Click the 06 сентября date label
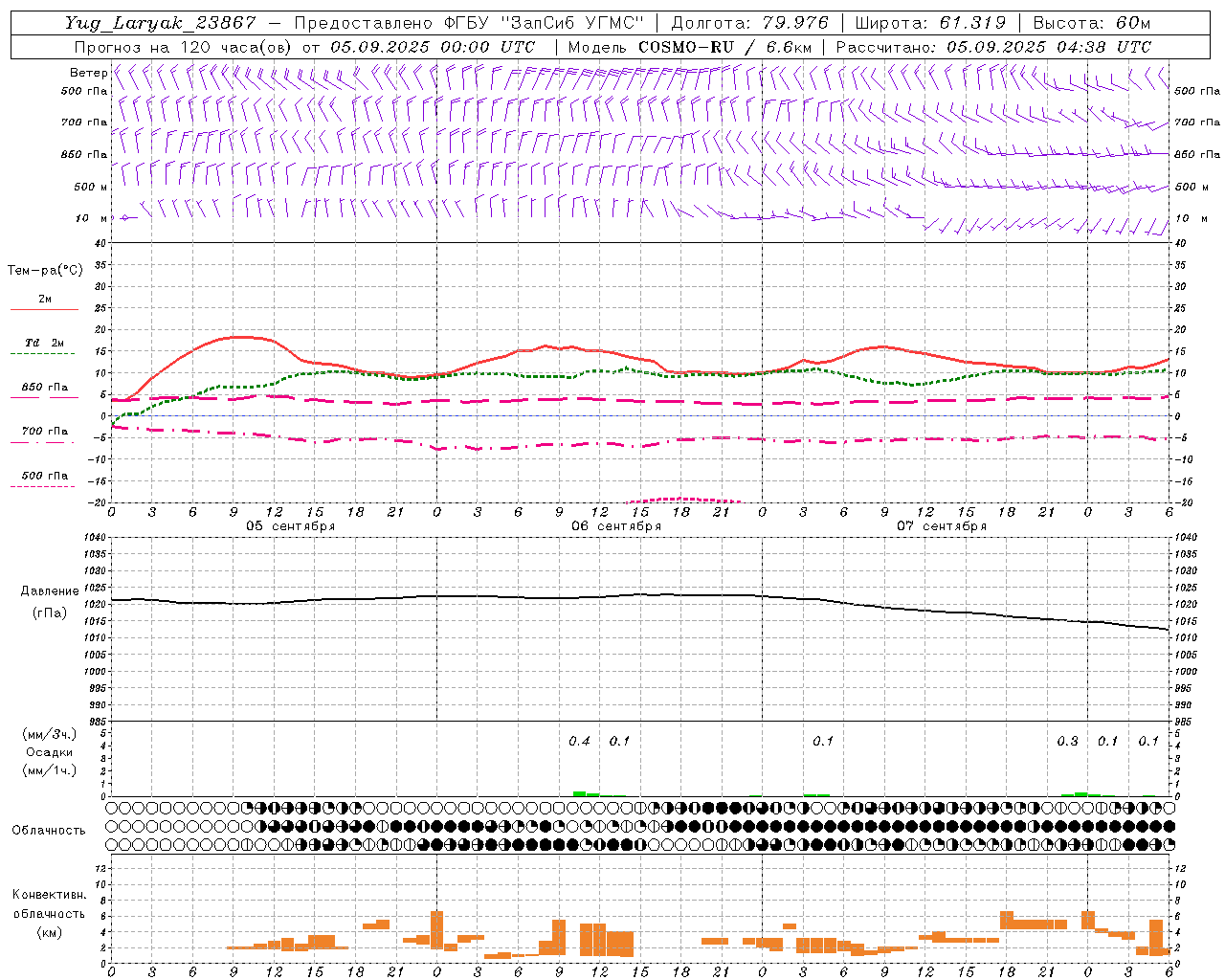Image resolution: width=1225 pixels, height=980 pixels. tap(616, 526)
